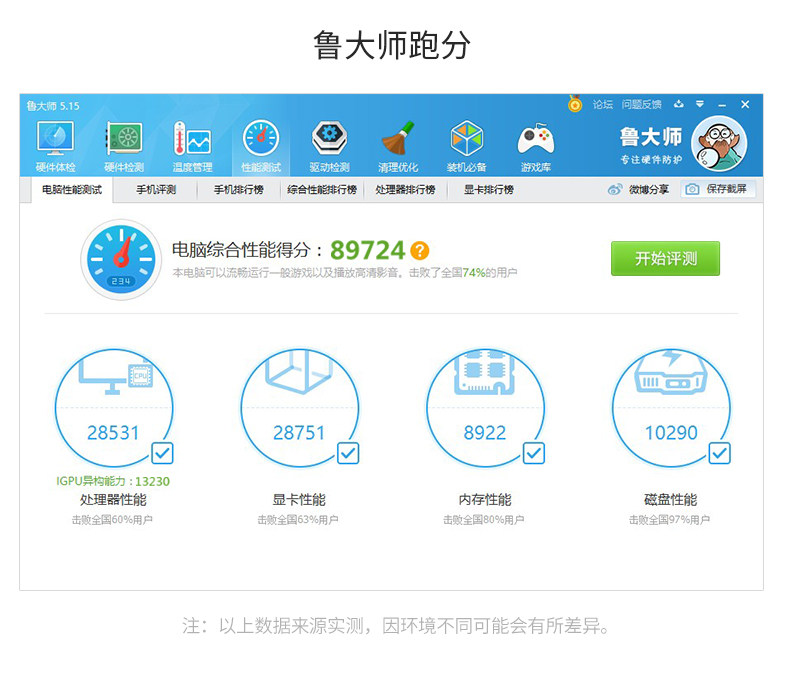The image size is (790, 687).
Task: Click the disk drive icon in disk circle
Action: [671, 373]
